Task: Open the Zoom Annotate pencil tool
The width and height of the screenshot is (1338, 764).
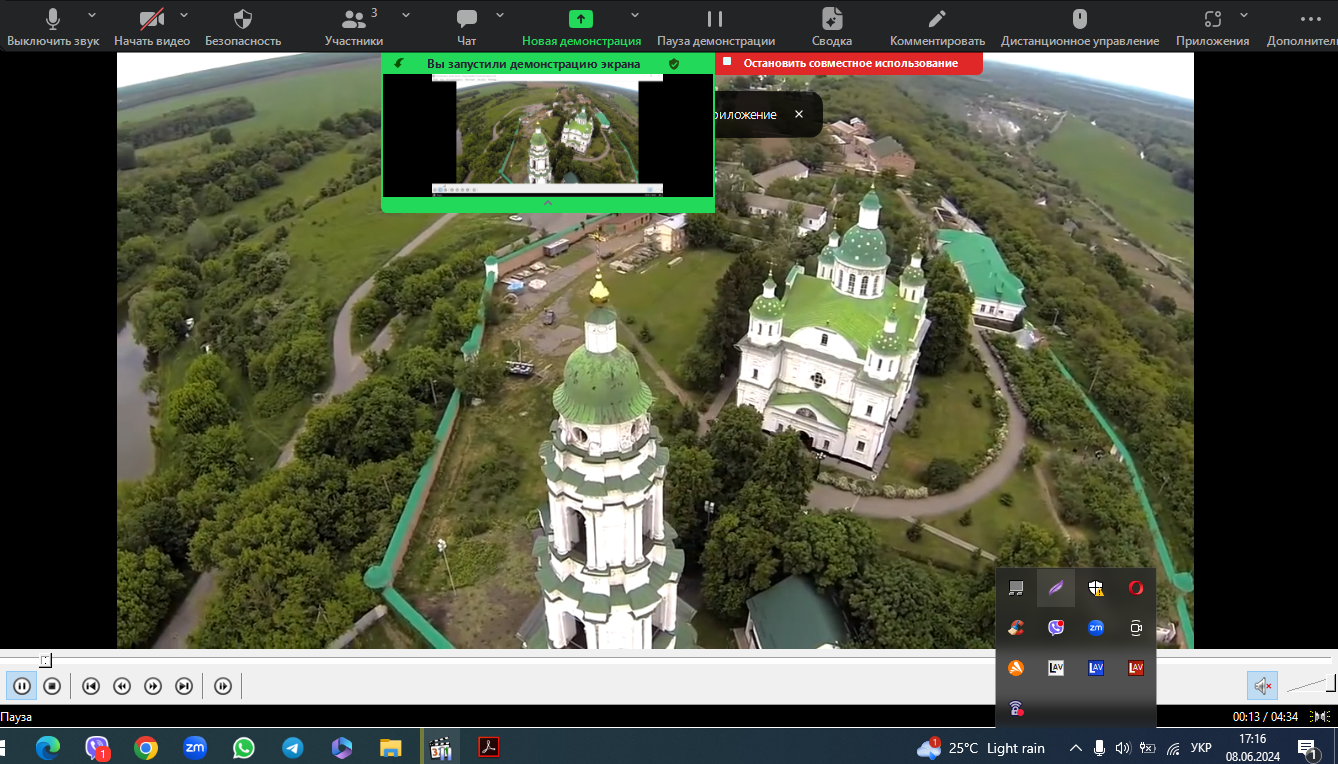Action: (937, 20)
